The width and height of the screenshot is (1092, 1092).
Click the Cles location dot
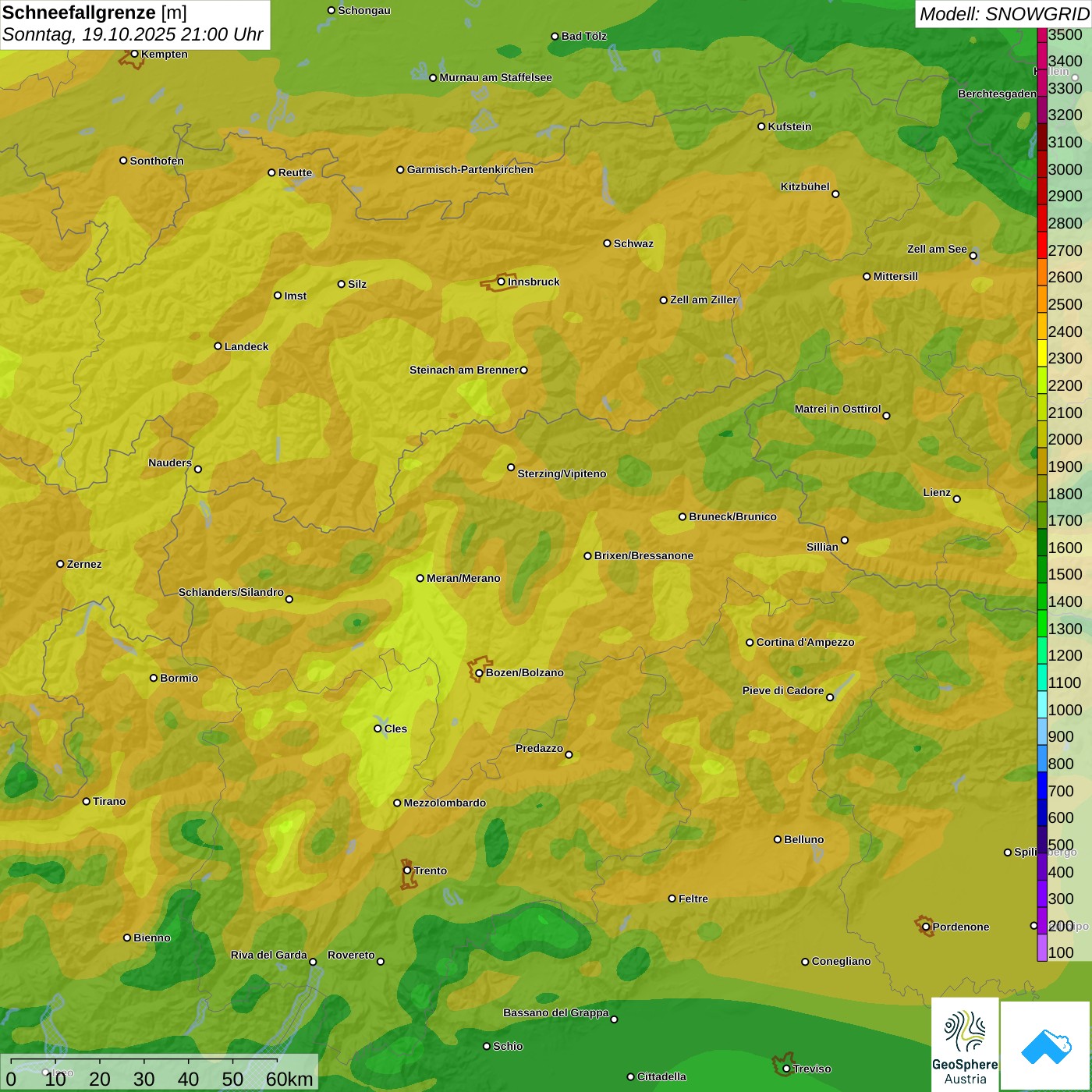378,729
